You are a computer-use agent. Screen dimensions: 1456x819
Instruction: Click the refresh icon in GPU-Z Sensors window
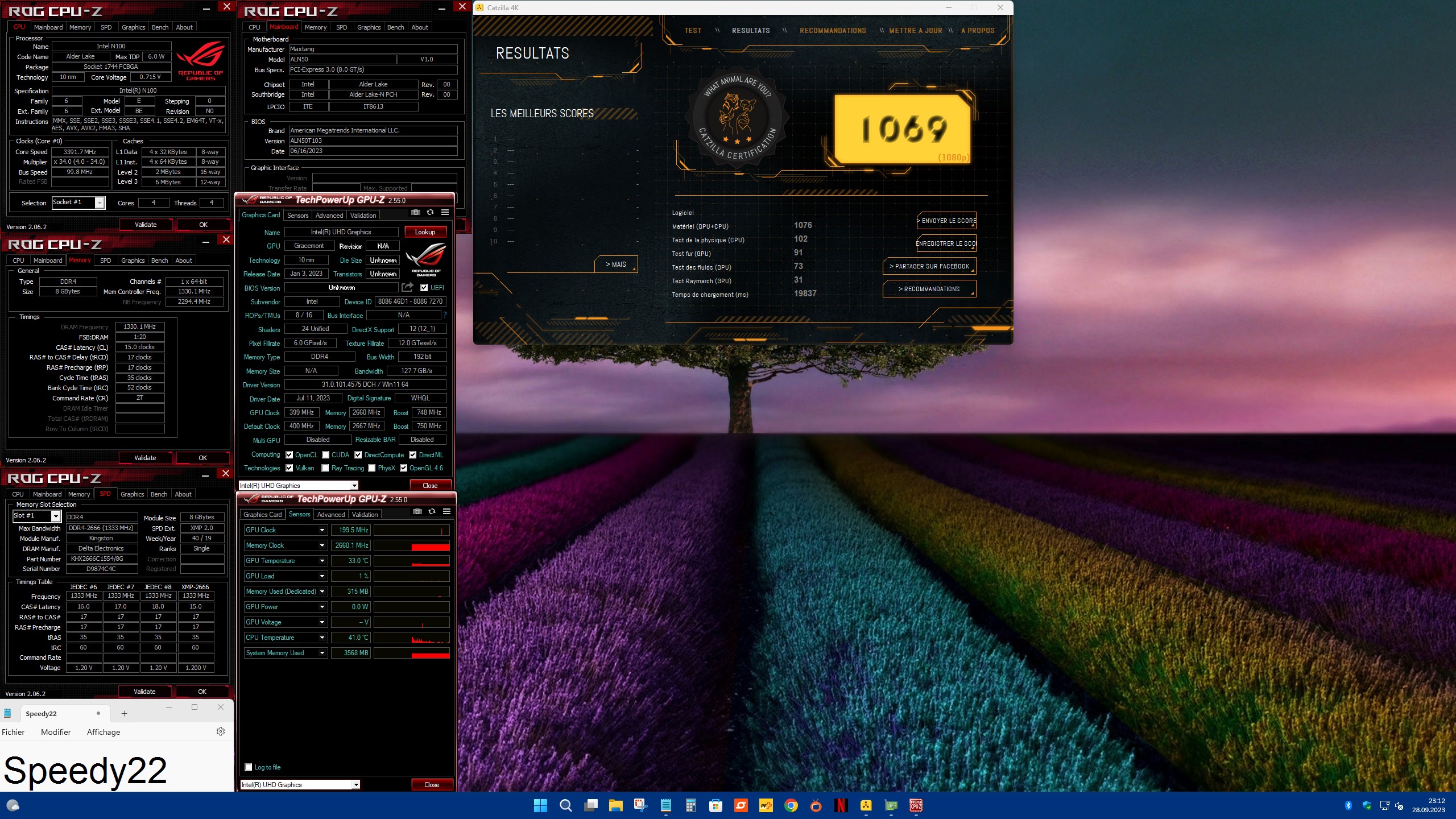(x=432, y=511)
